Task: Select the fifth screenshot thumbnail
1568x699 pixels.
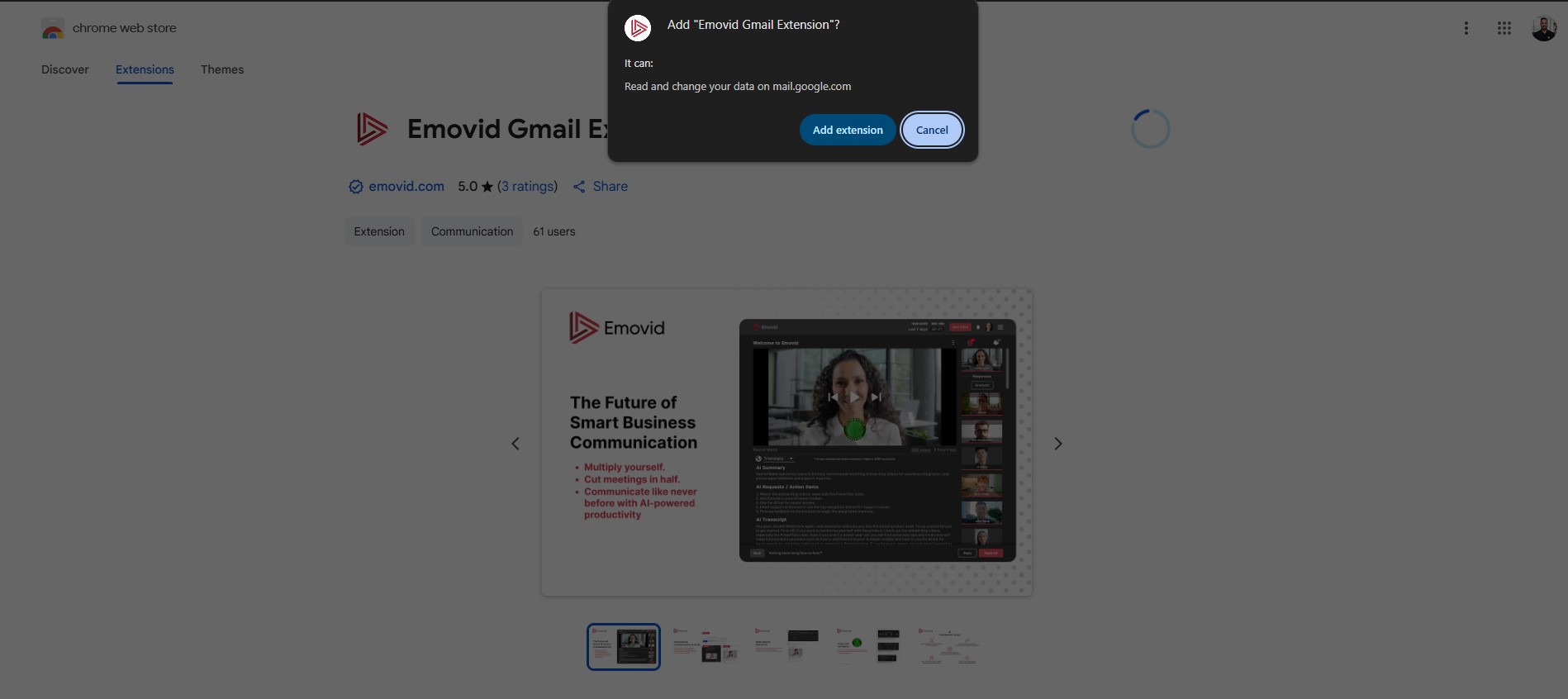Action: [x=948, y=647]
